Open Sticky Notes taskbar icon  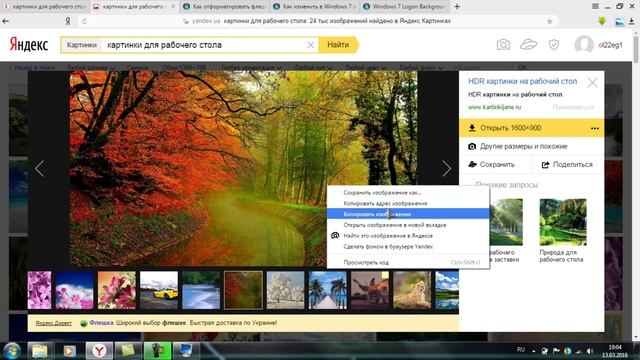point(128,351)
